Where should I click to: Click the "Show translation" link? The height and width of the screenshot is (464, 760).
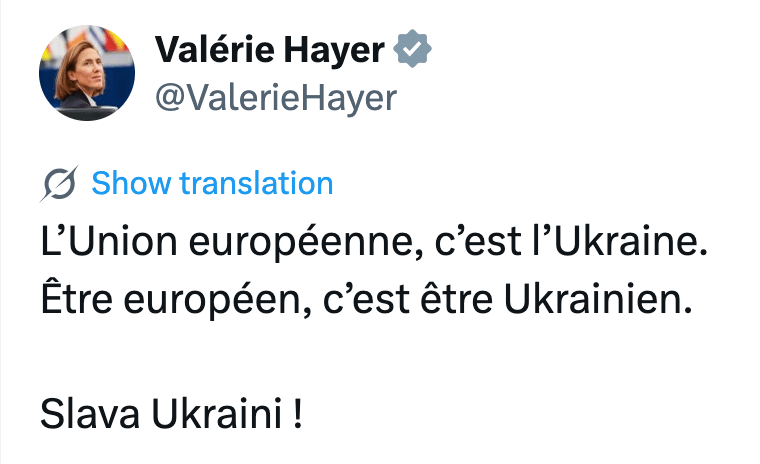point(211,184)
